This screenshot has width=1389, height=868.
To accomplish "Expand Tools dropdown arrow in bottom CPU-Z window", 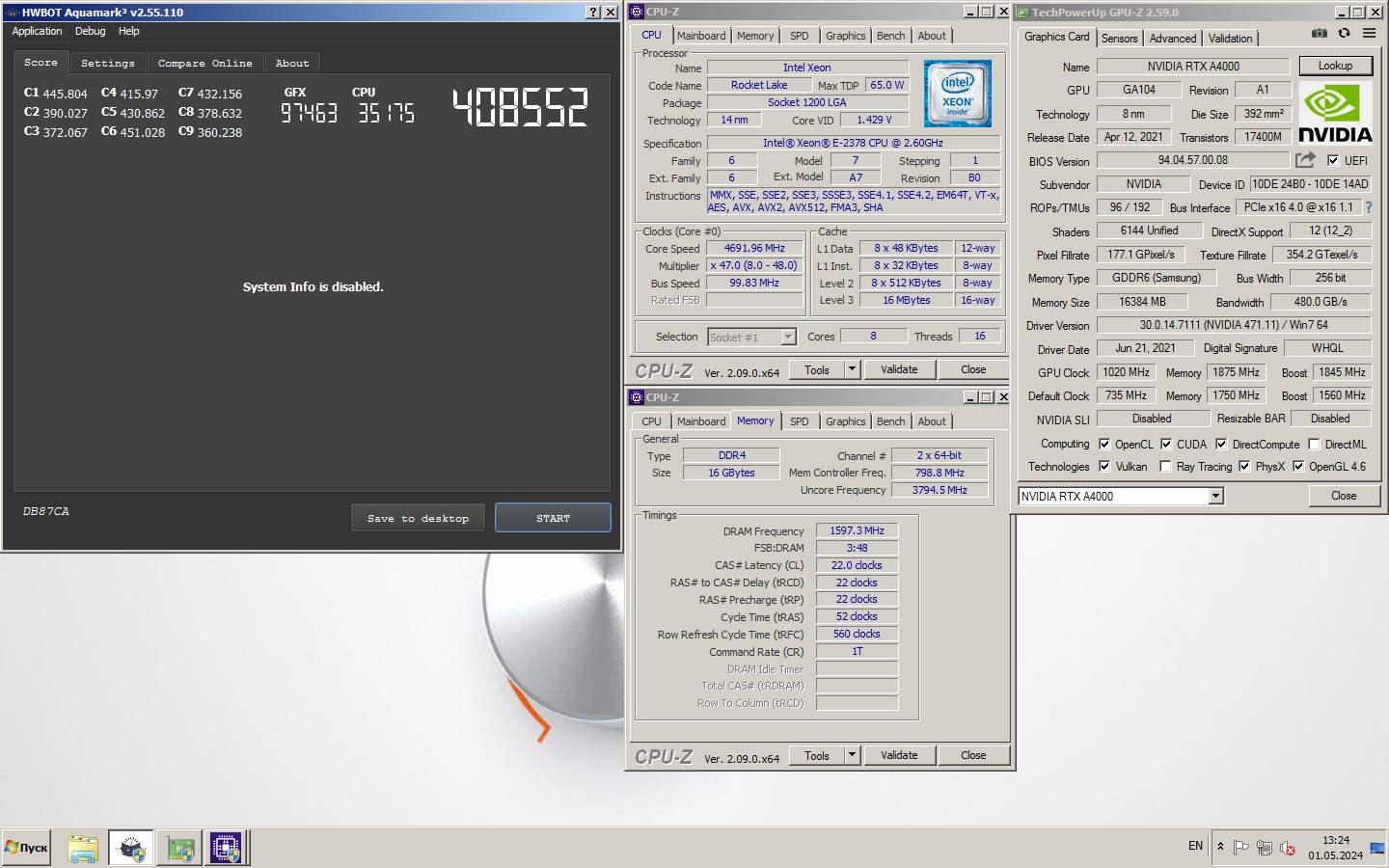I will tap(852, 755).
